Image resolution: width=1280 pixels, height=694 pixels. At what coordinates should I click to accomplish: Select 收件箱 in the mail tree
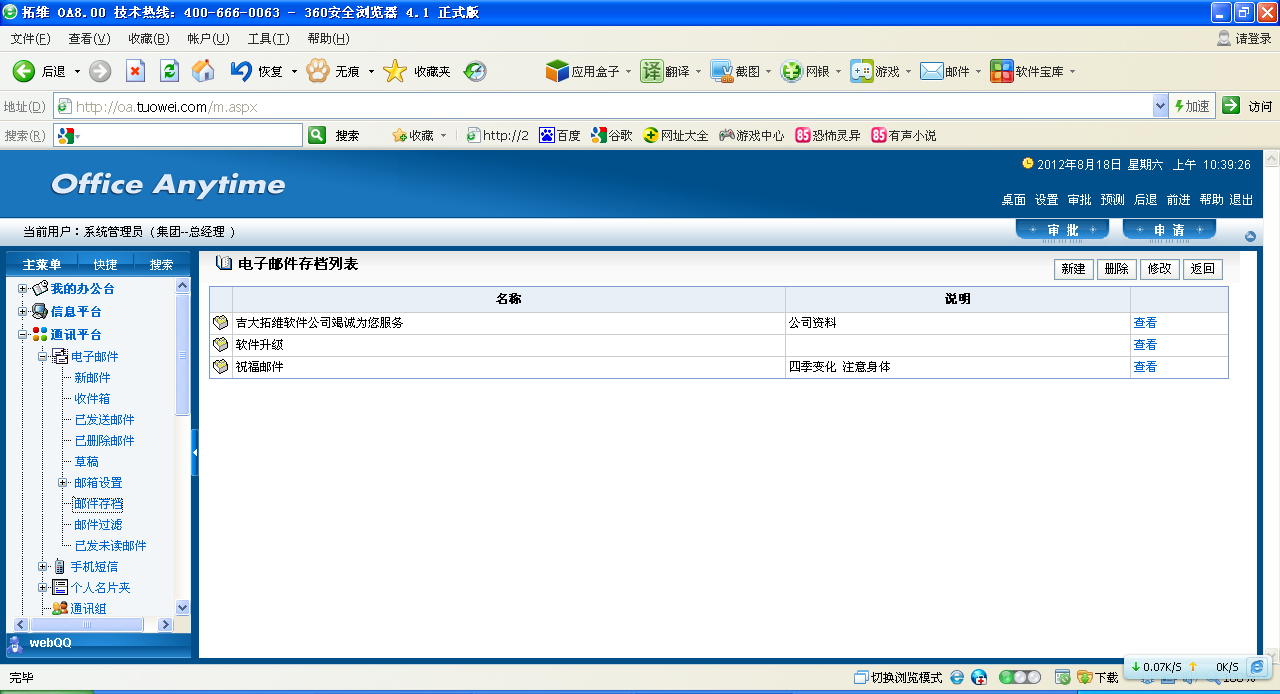tap(92, 399)
